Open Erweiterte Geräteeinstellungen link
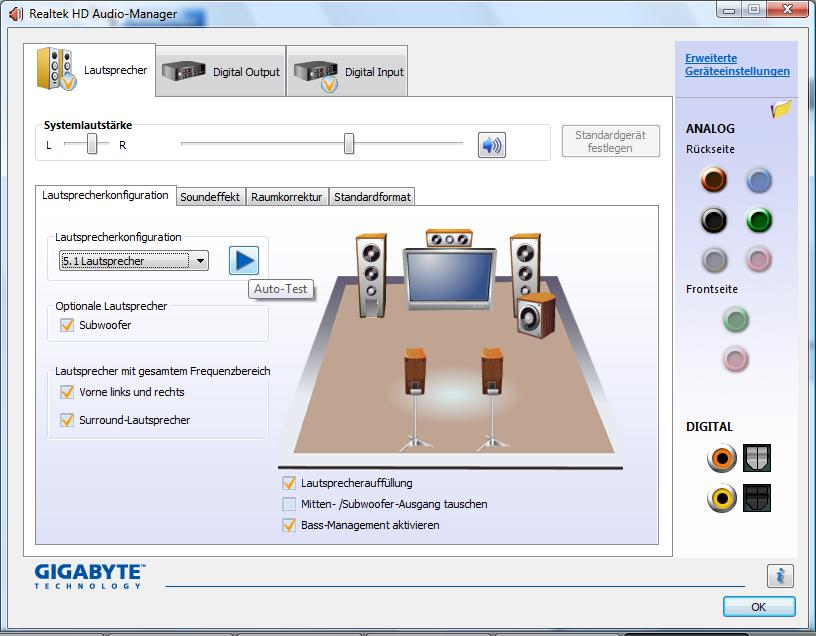 737,65
